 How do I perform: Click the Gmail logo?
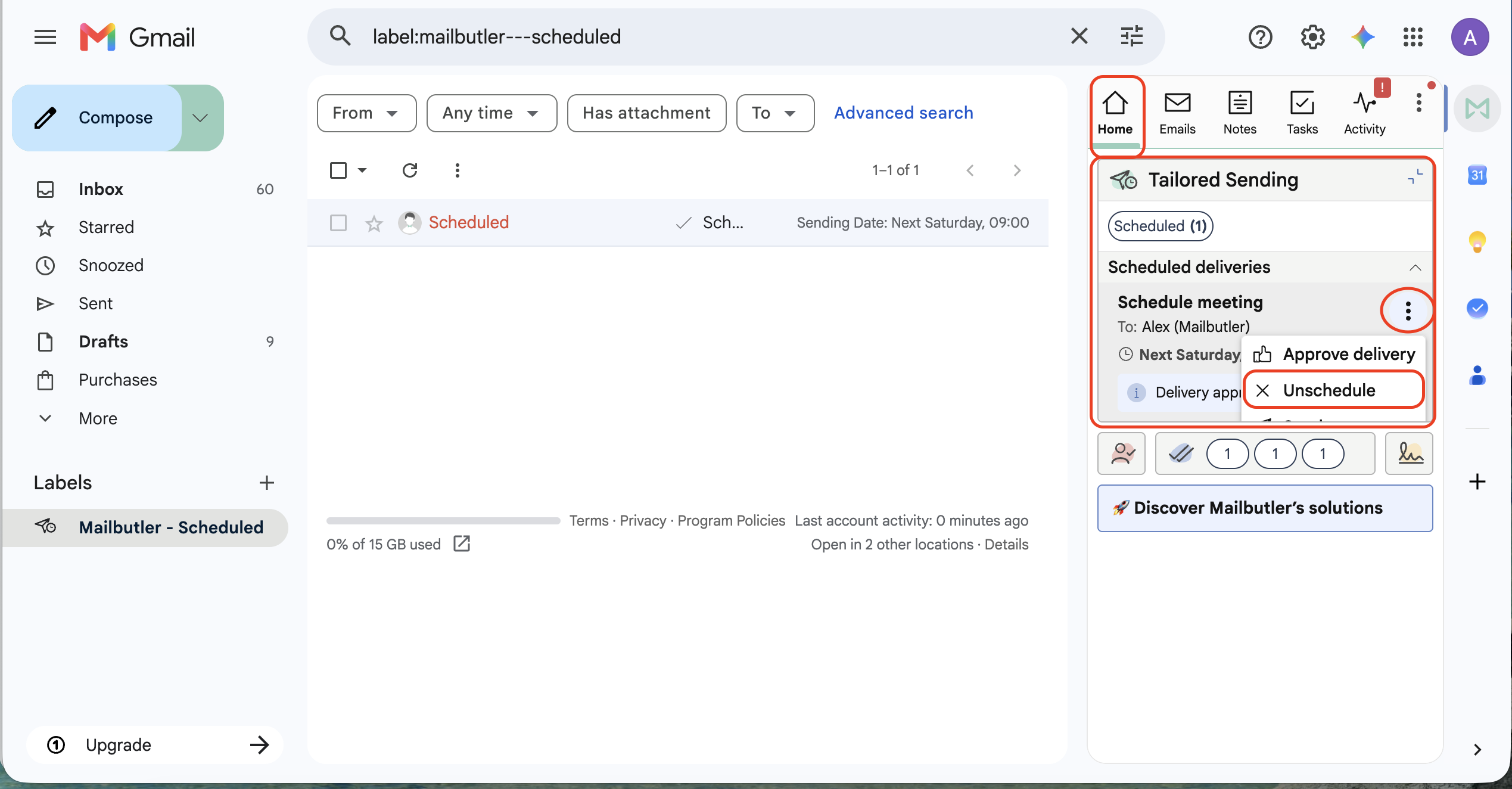[138, 37]
